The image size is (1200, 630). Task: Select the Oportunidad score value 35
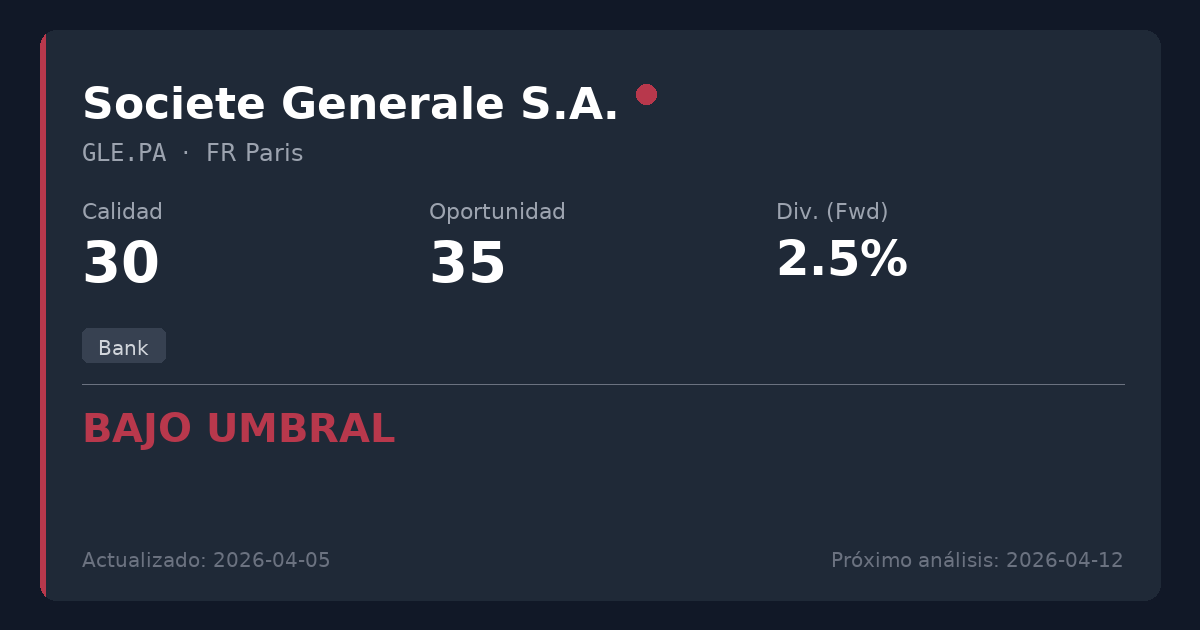coord(467,264)
